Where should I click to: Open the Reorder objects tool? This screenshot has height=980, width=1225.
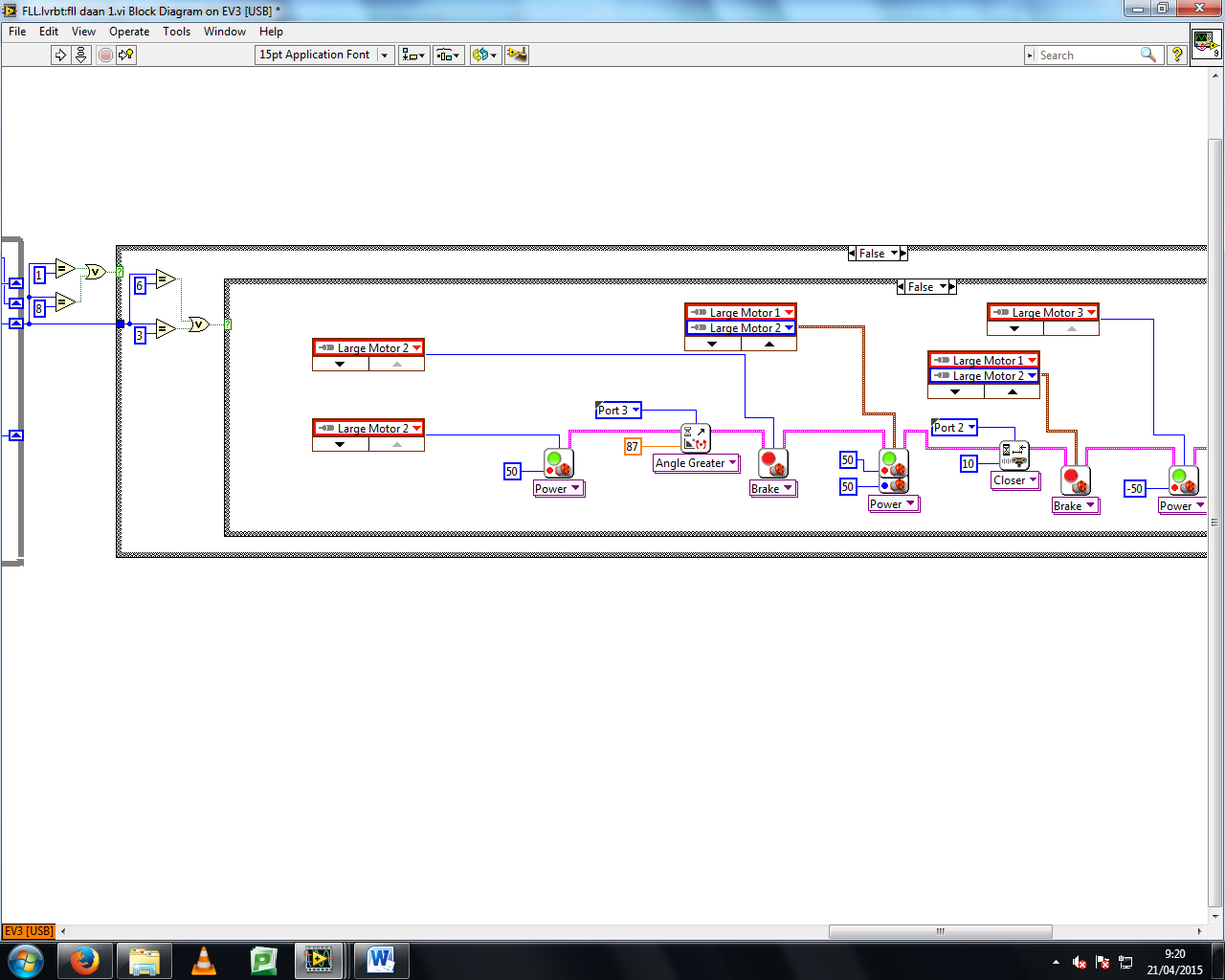(x=485, y=55)
